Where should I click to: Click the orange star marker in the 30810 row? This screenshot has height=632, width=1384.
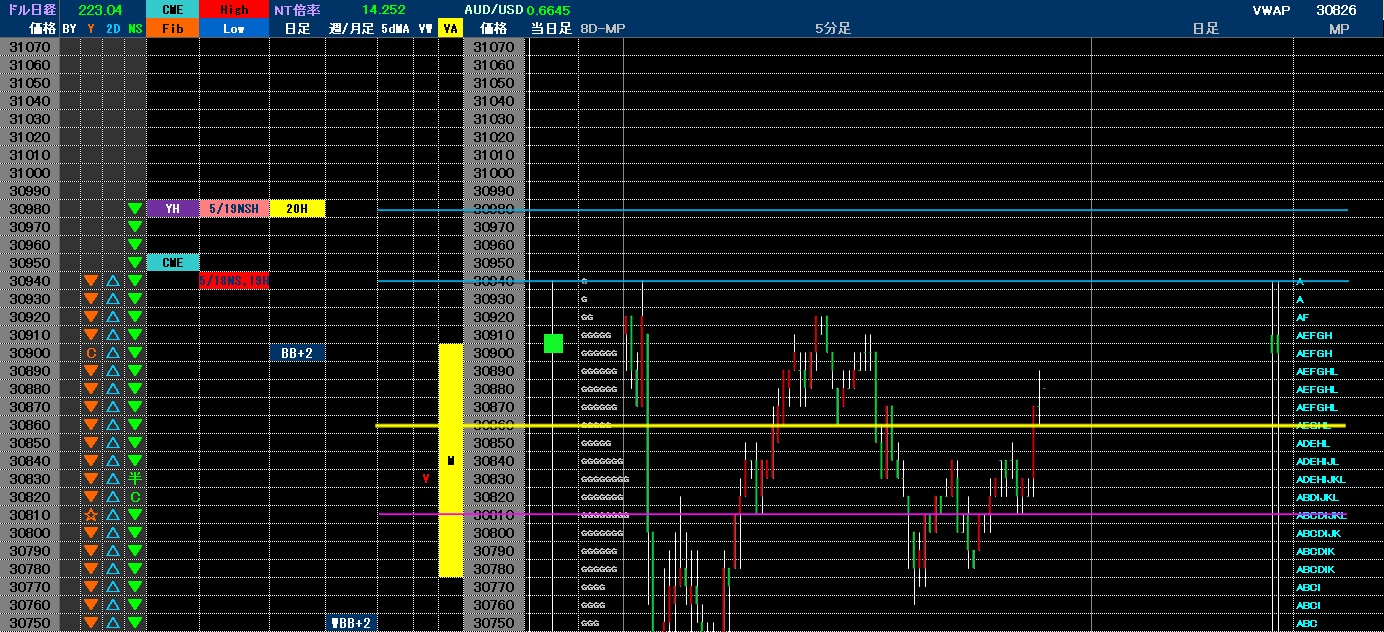click(91, 515)
